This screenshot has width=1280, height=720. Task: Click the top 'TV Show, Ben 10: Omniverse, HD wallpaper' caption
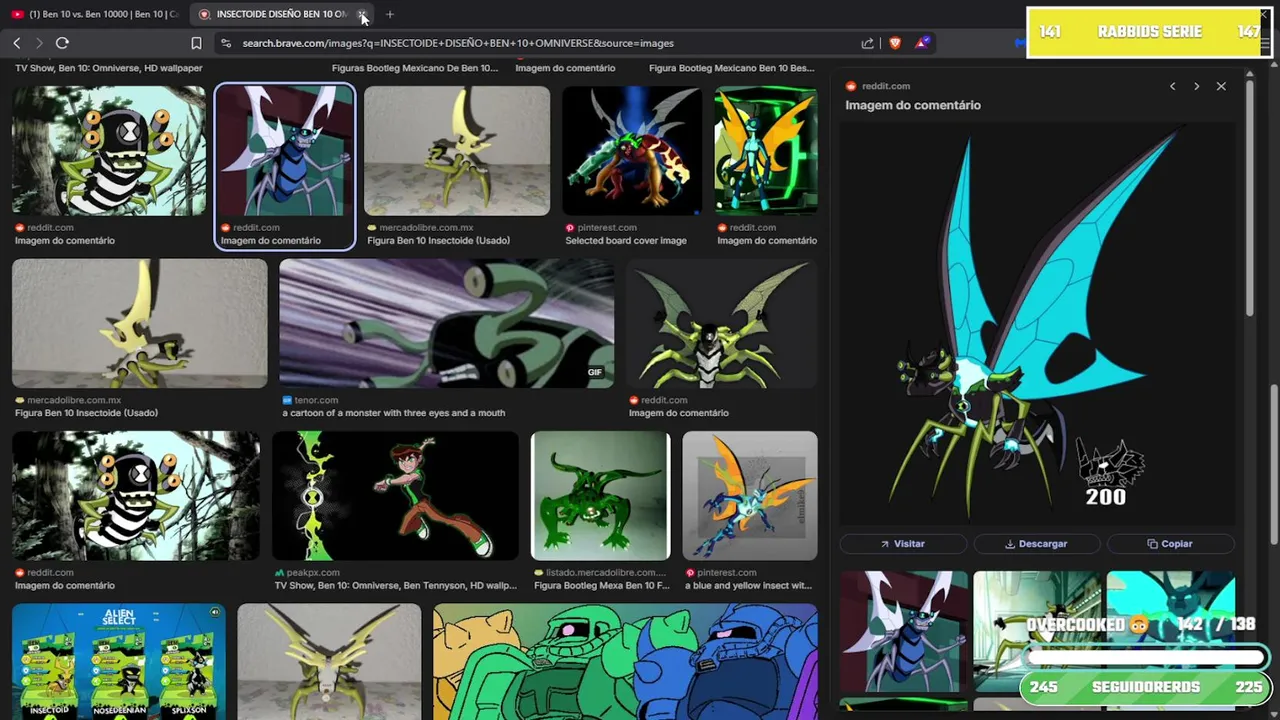point(108,68)
